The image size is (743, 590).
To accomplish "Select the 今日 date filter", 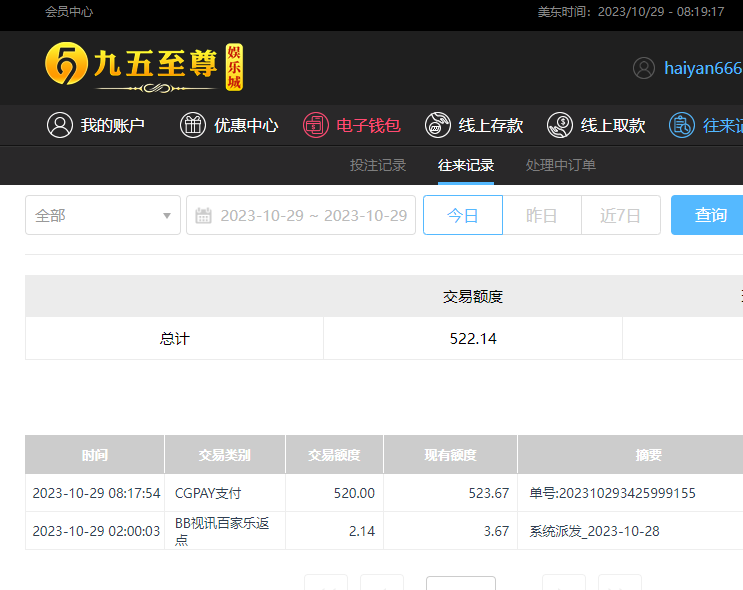I will click(x=462, y=215).
